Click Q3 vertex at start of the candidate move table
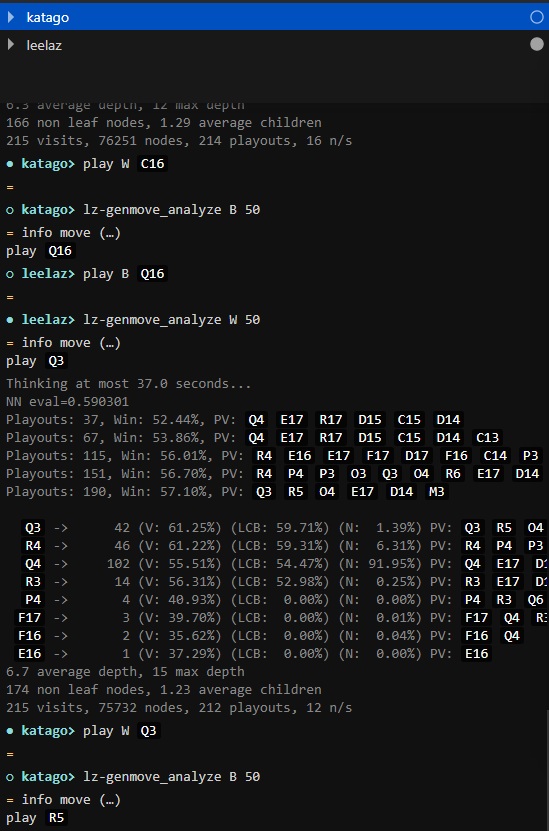This screenshot has width=549, height=831. (33, 528)
